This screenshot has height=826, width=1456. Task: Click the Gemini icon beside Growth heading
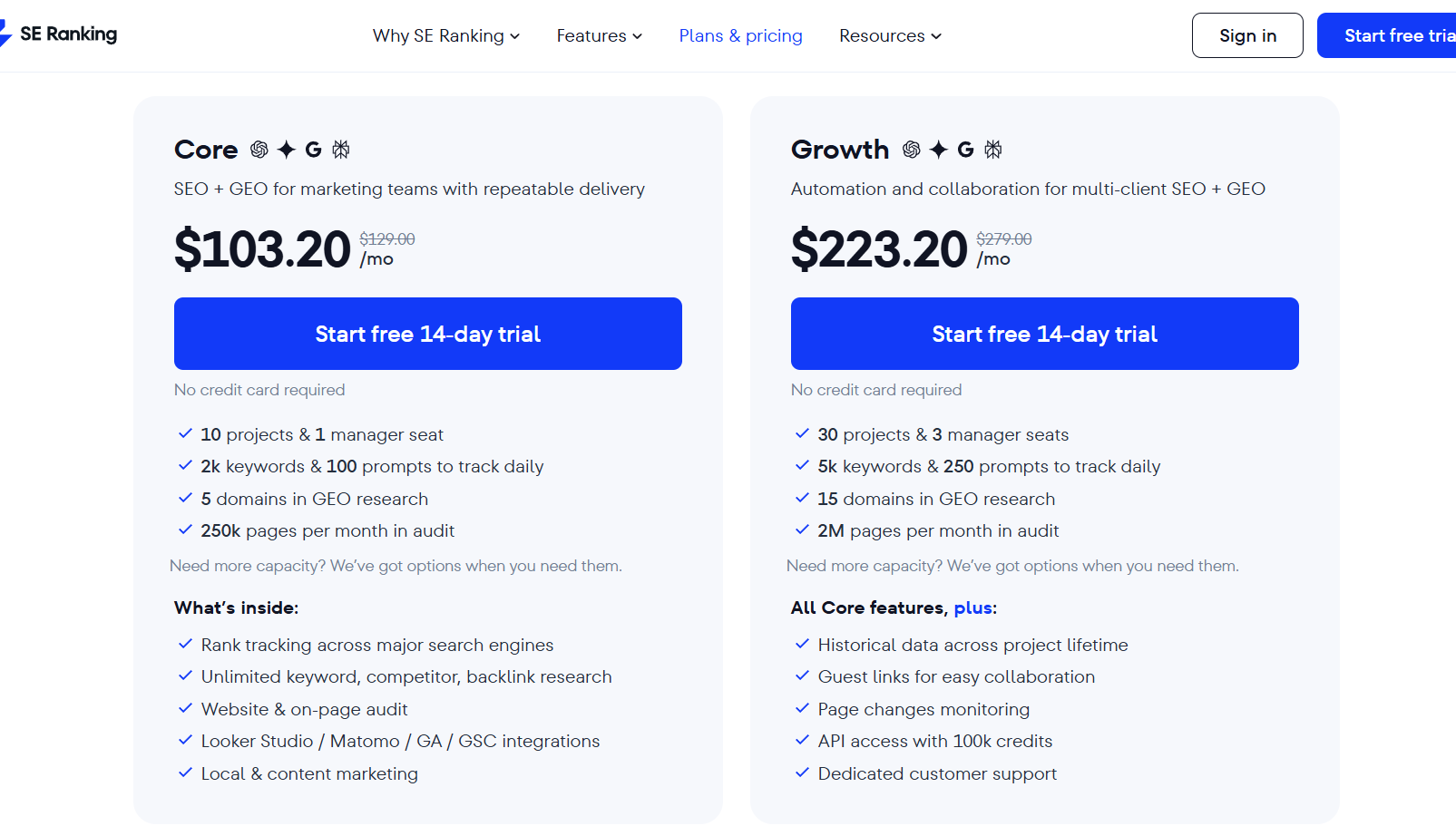pos(938,150)
